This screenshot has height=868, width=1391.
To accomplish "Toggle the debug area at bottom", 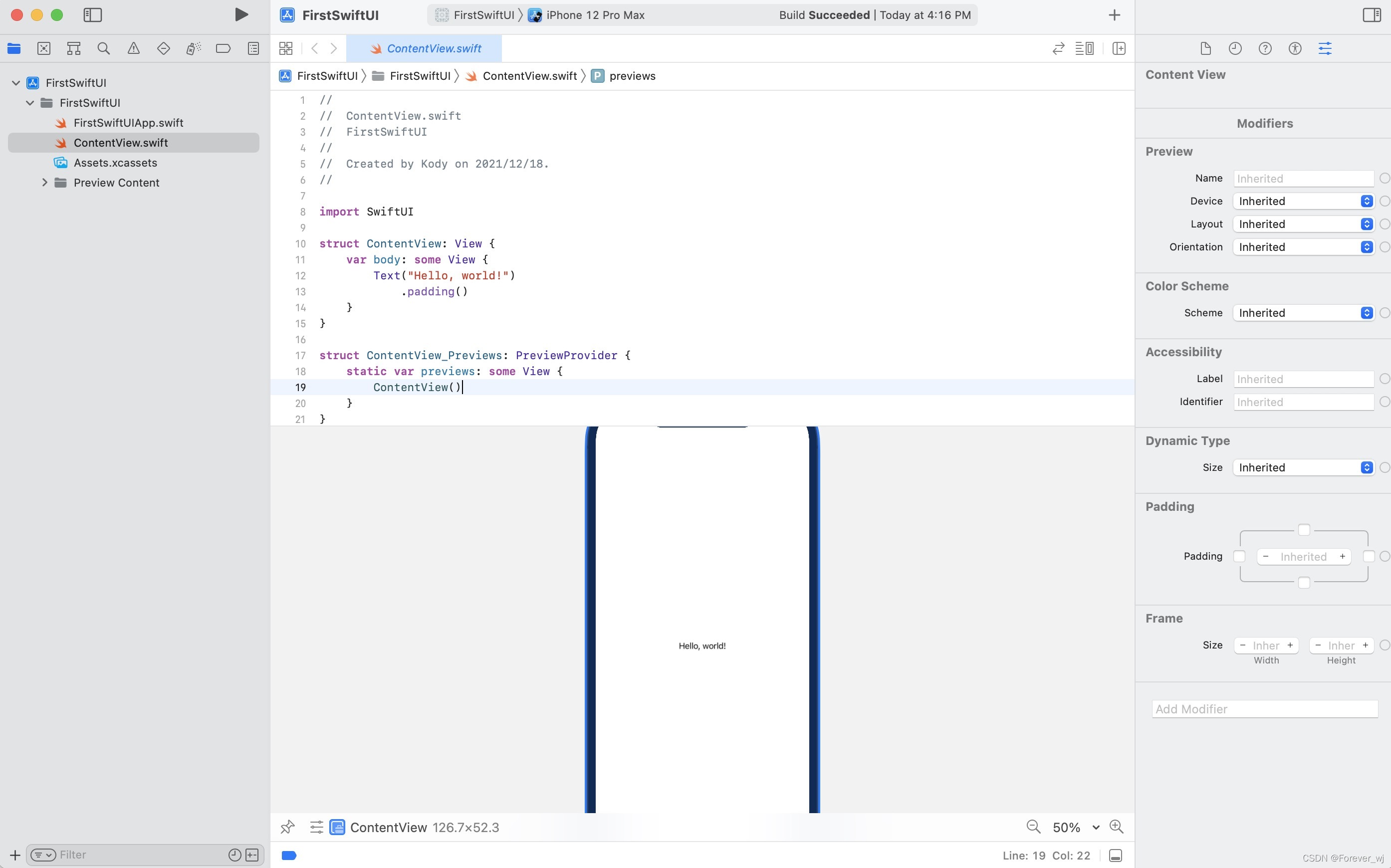I will [1116, 856].
